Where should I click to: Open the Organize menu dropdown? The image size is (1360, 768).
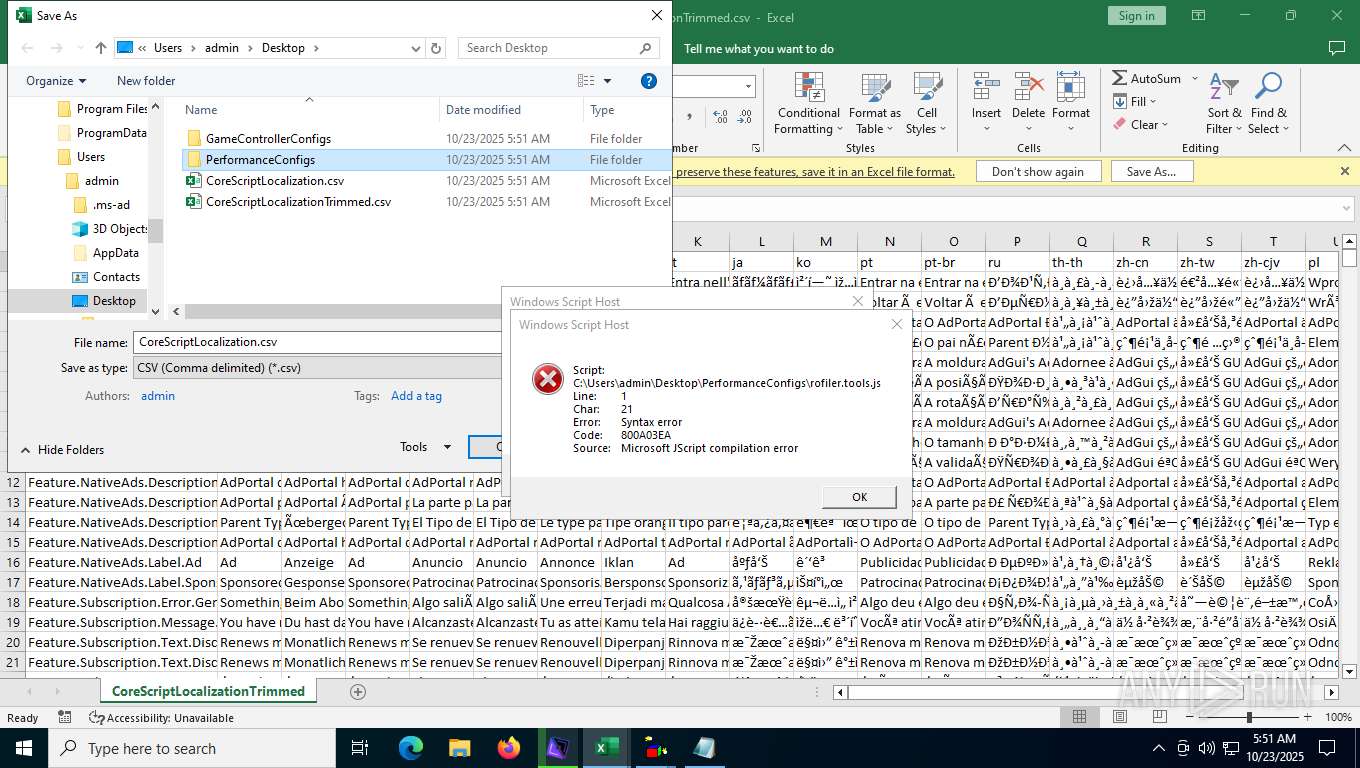[56, 81]
